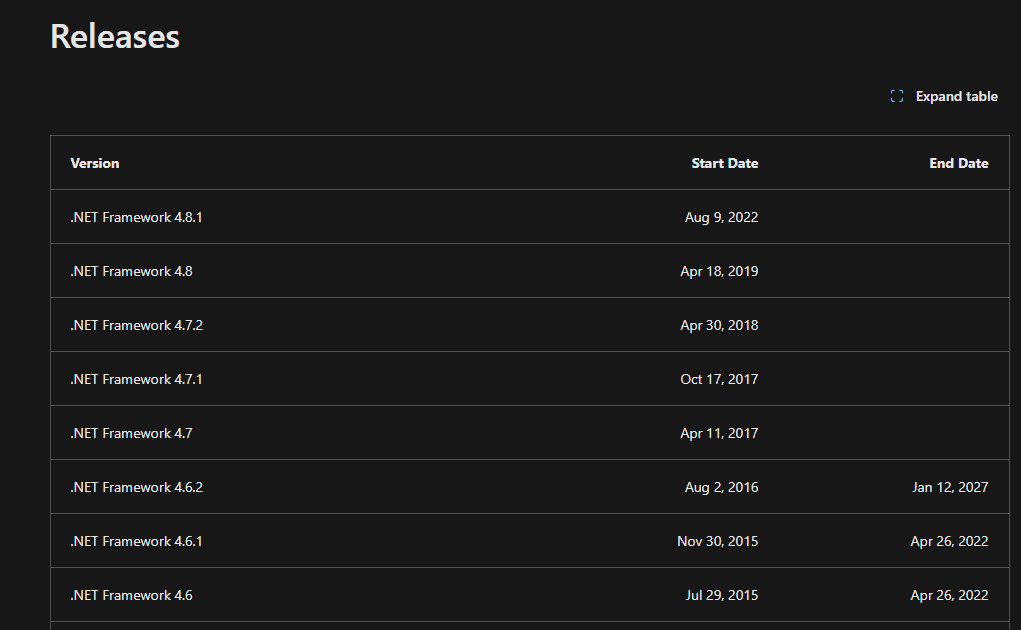Viewport: 1021px width, 630px height.
Task: Click the .NET Framework 4.7.1 version cell
Action: (x=136, y=379)
